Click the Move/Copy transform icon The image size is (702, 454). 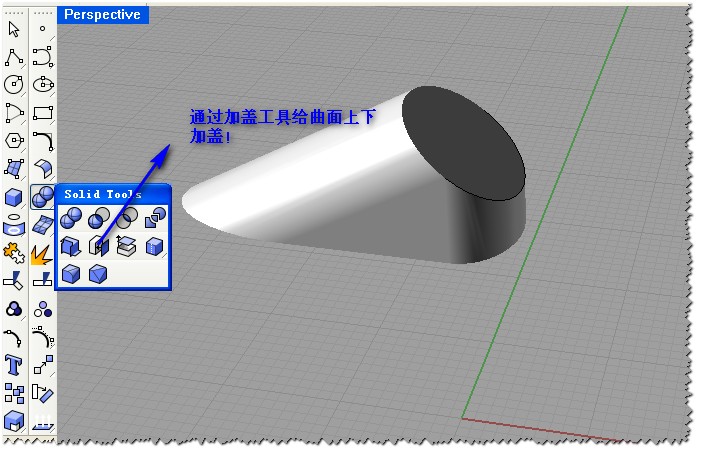(x=43, y=365)
